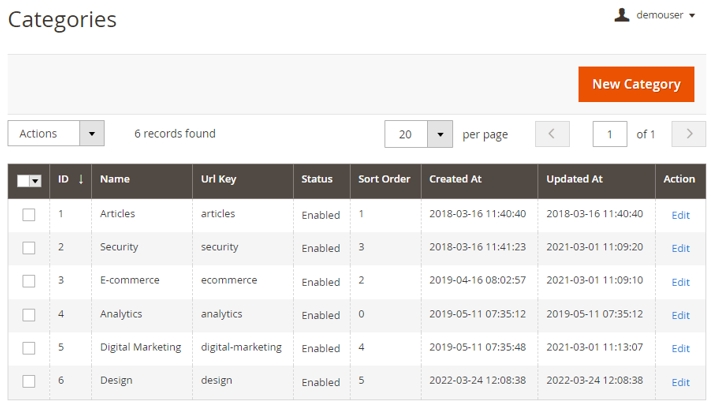711x406 pixels.
Task: Open the select-all checkbox dropdown in header
Action: pyautogui.click(x=36, y=181)
